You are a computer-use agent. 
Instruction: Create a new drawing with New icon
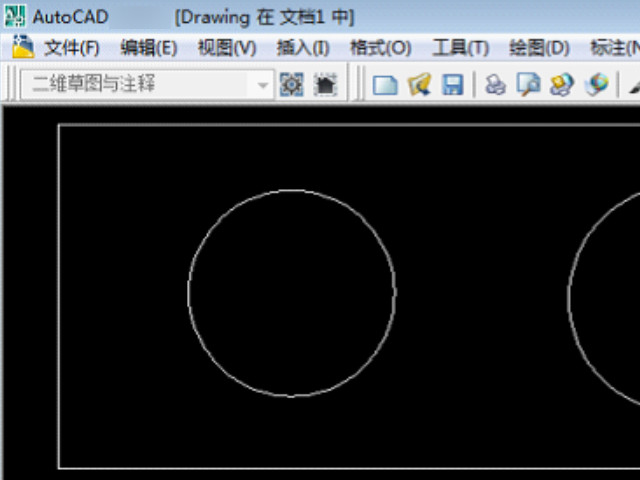point(385,85)
